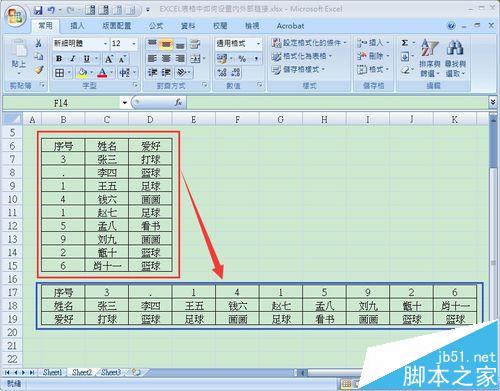Click the Cut scissors icon
Image resolution: width=500 pixels, height=391 pixels.
pos(38,43)
